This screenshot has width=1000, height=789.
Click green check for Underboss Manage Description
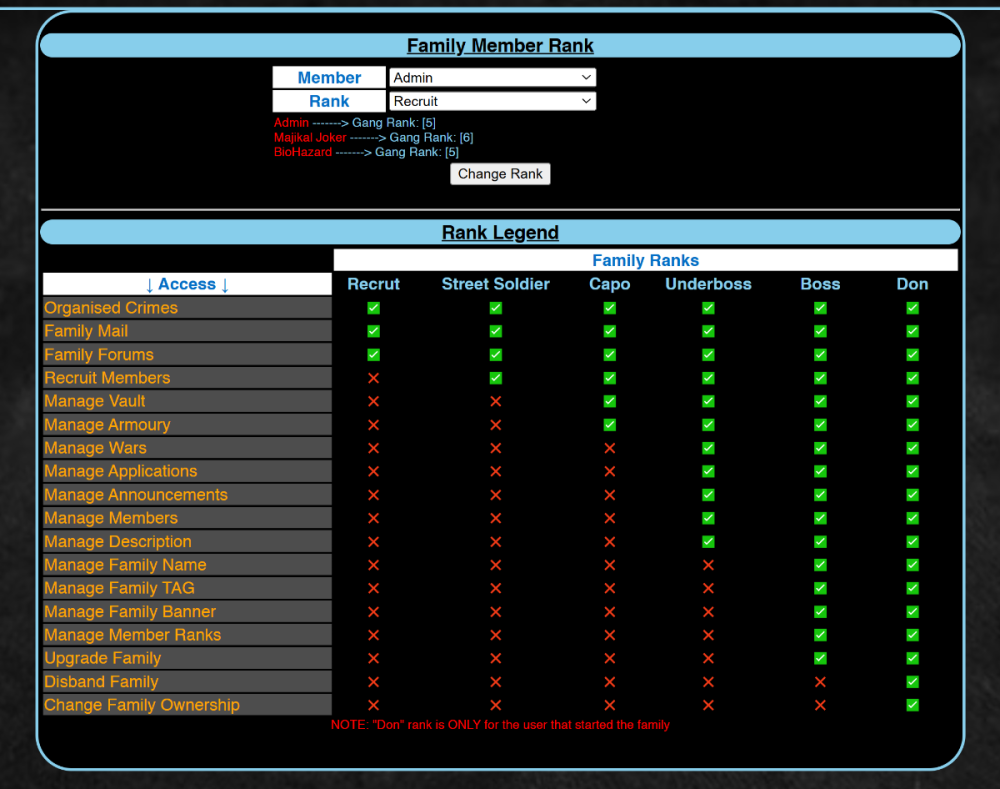tap(708, 542)
